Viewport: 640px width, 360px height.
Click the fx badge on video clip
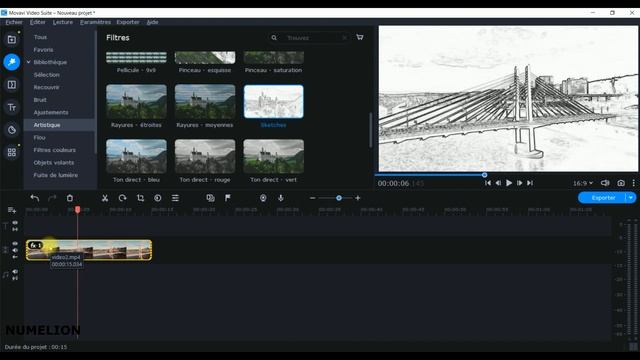[36, 245]
